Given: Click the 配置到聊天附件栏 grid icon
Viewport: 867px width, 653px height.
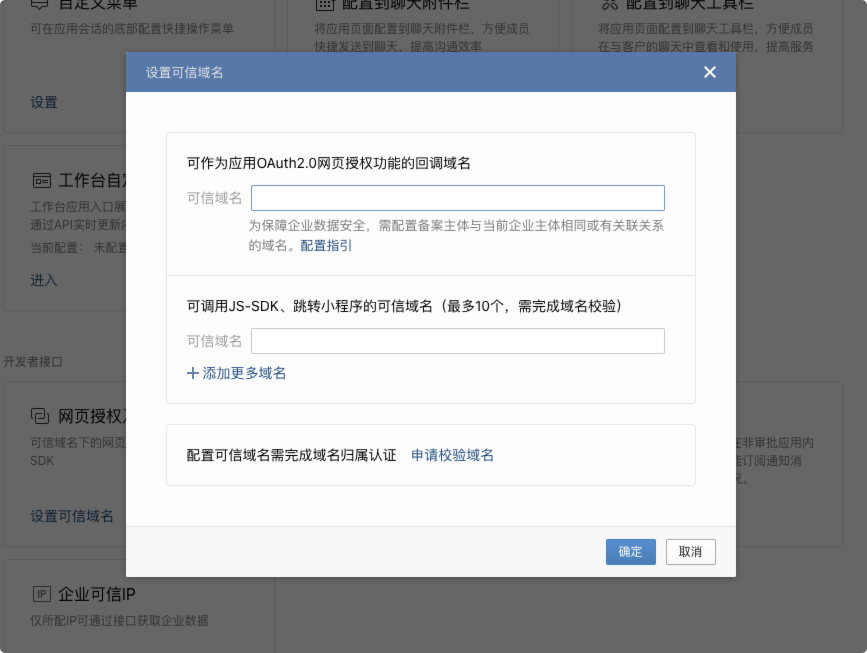Looking at the screenshot, I should (x=325, y=4).
